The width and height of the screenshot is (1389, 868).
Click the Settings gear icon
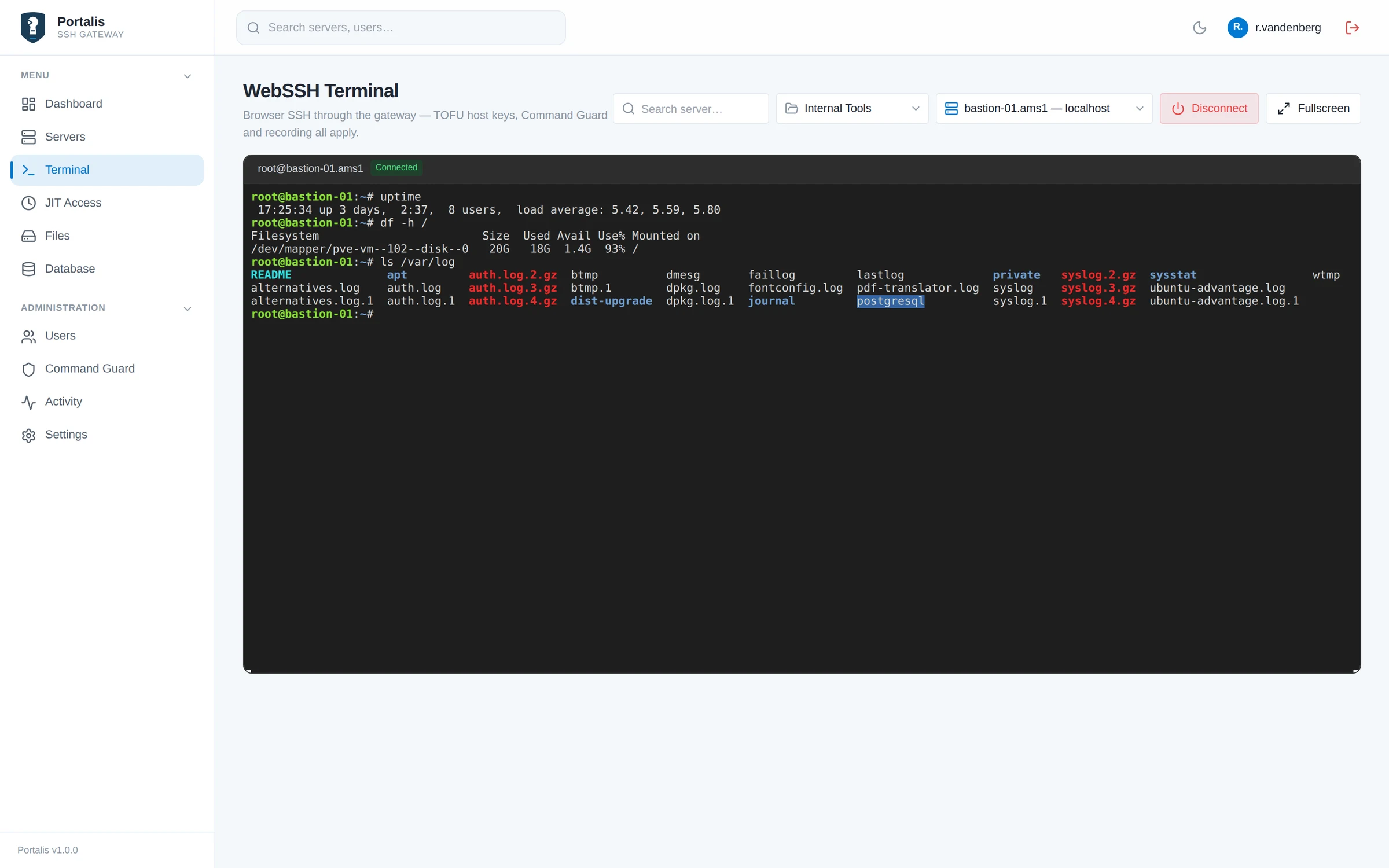click(28, 435)
